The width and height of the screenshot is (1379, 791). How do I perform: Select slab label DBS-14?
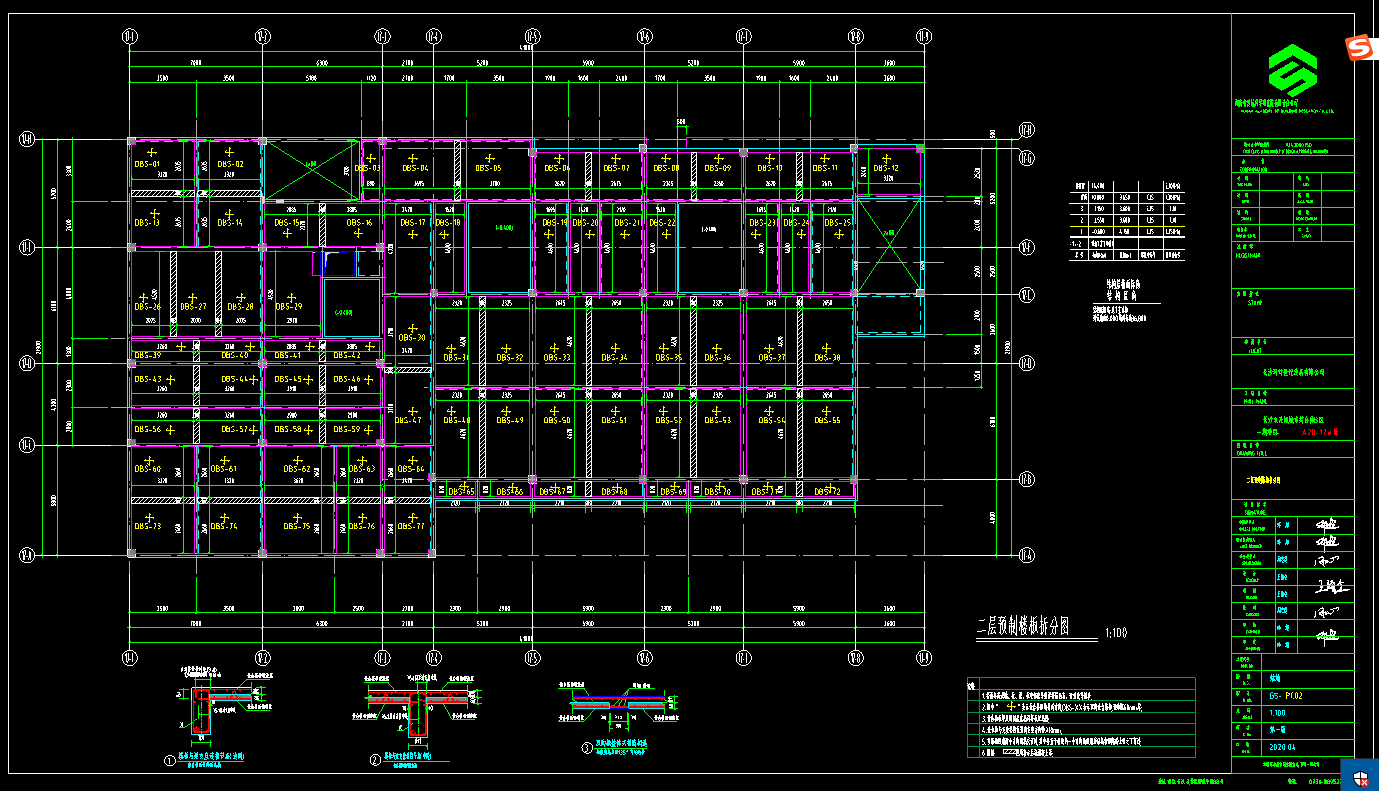pos(229,222)
